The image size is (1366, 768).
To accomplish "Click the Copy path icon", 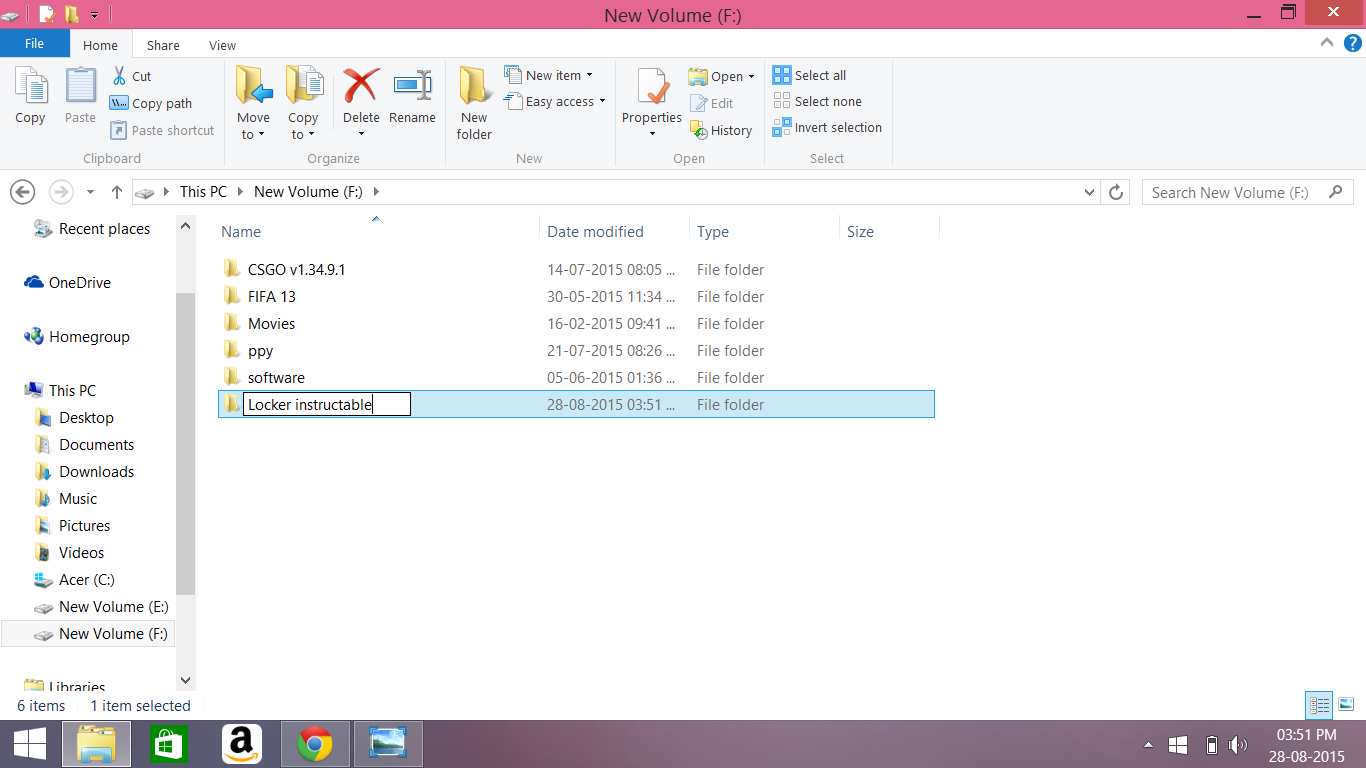I will click(x=119, y=103).
